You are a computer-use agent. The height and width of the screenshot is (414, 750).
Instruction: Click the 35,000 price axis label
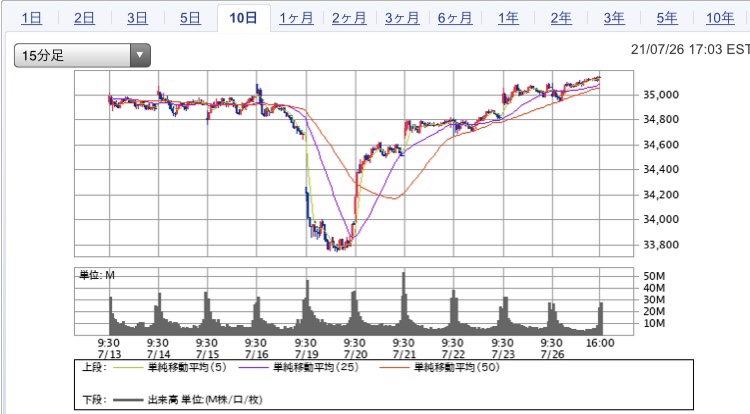pyautogui.click(x=661, y=95)
